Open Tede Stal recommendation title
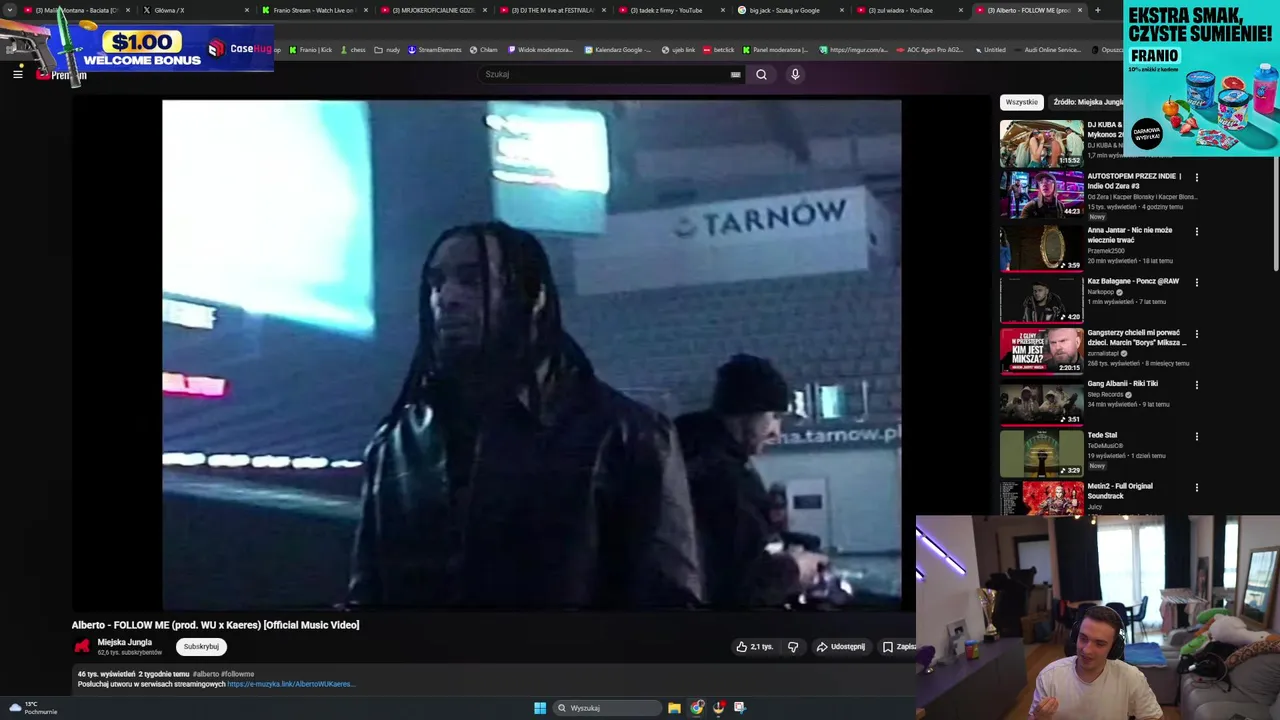 tap(1102, 435)
